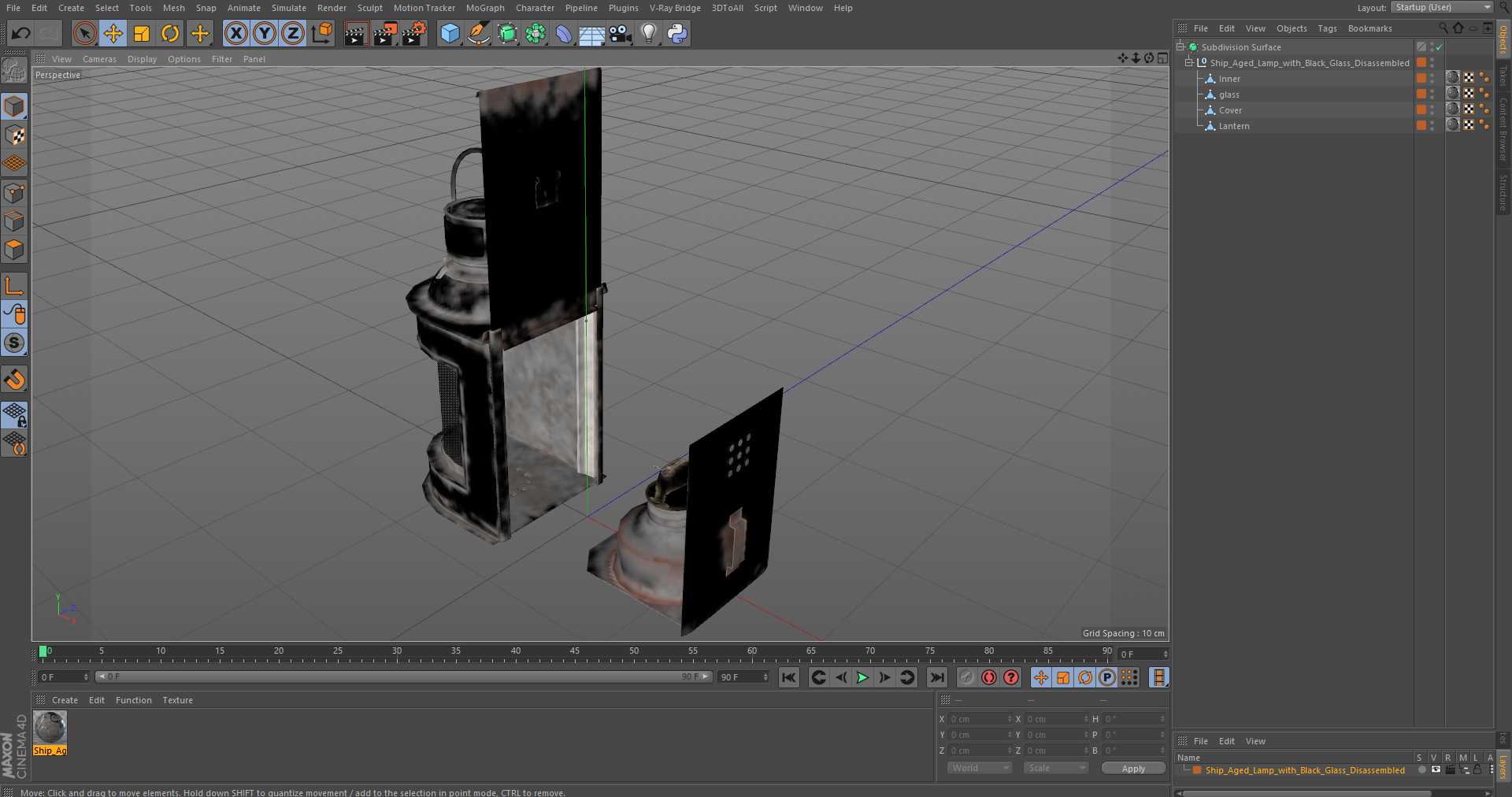The height and width of the screenshot is (797, 1512).
Task: Switch to Model mode
Action: coord(14,106)
